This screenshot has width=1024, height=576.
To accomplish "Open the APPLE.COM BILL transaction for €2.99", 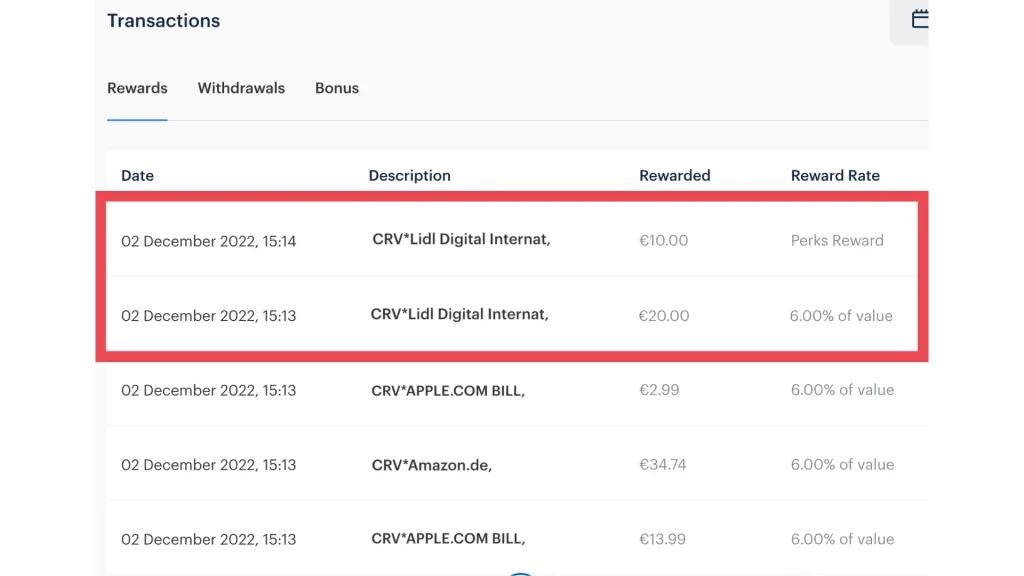I will click(x=448, y=390).
